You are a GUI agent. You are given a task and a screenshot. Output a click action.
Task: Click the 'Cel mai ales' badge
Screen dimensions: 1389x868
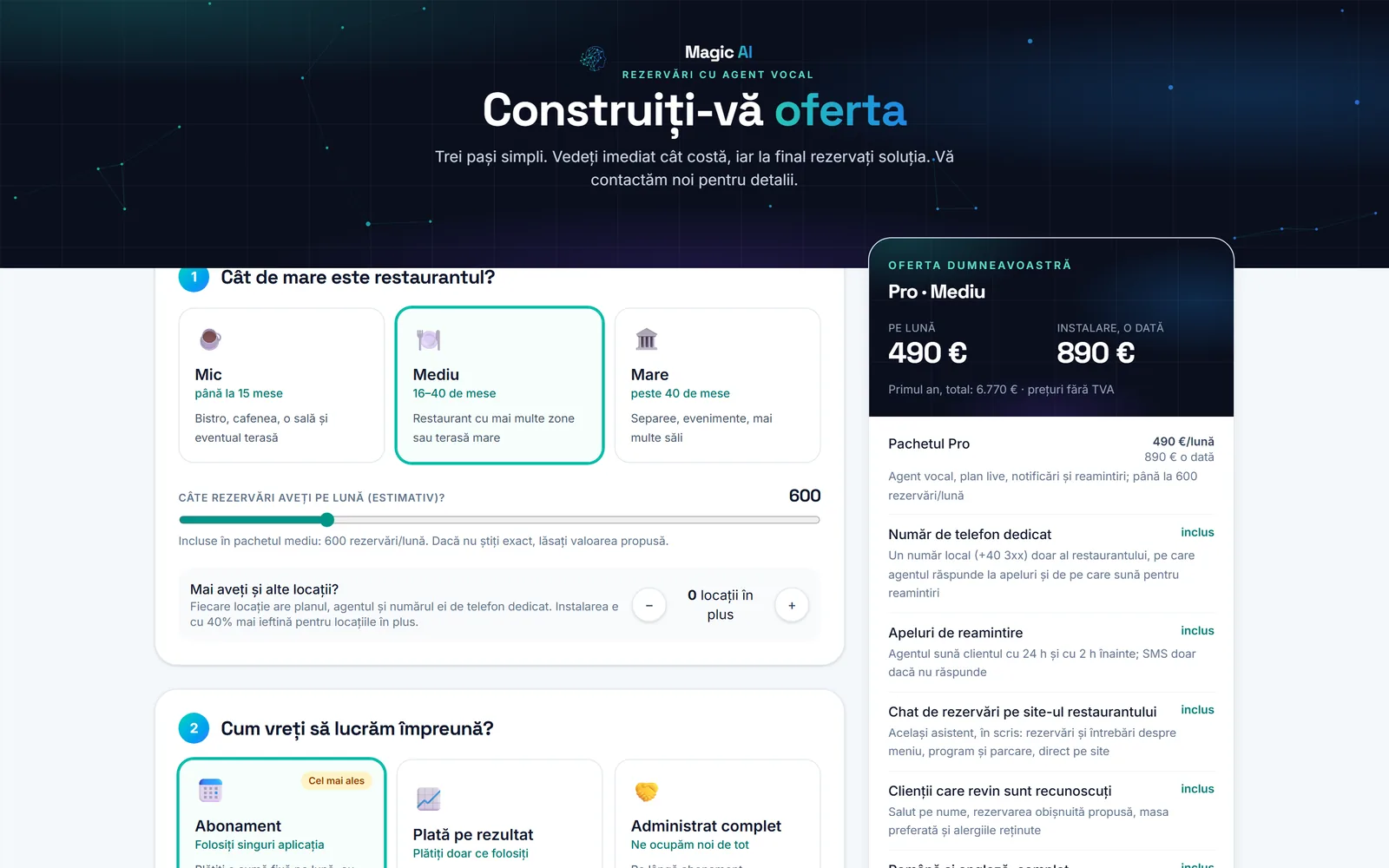pos(336,780)
